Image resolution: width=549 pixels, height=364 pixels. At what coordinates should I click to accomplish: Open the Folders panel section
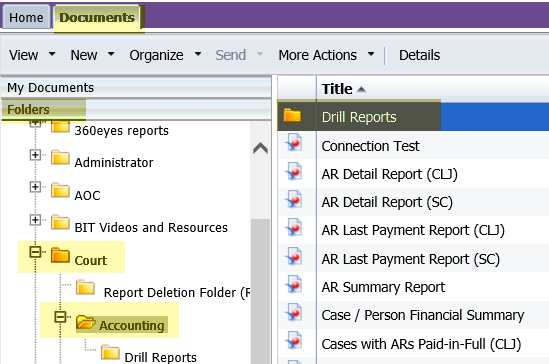click(136, 110)
